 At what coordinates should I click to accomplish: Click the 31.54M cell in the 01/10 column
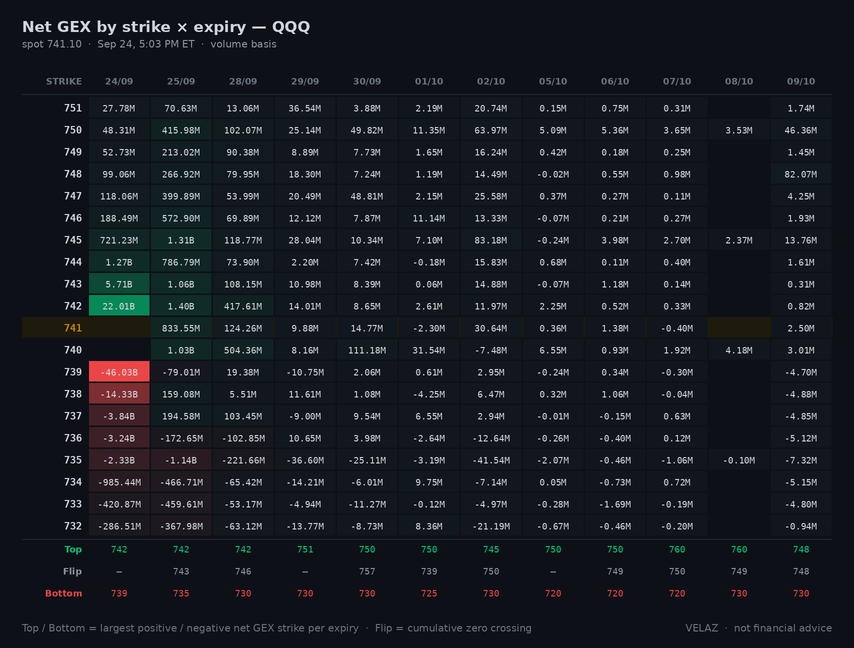(429, 350)
